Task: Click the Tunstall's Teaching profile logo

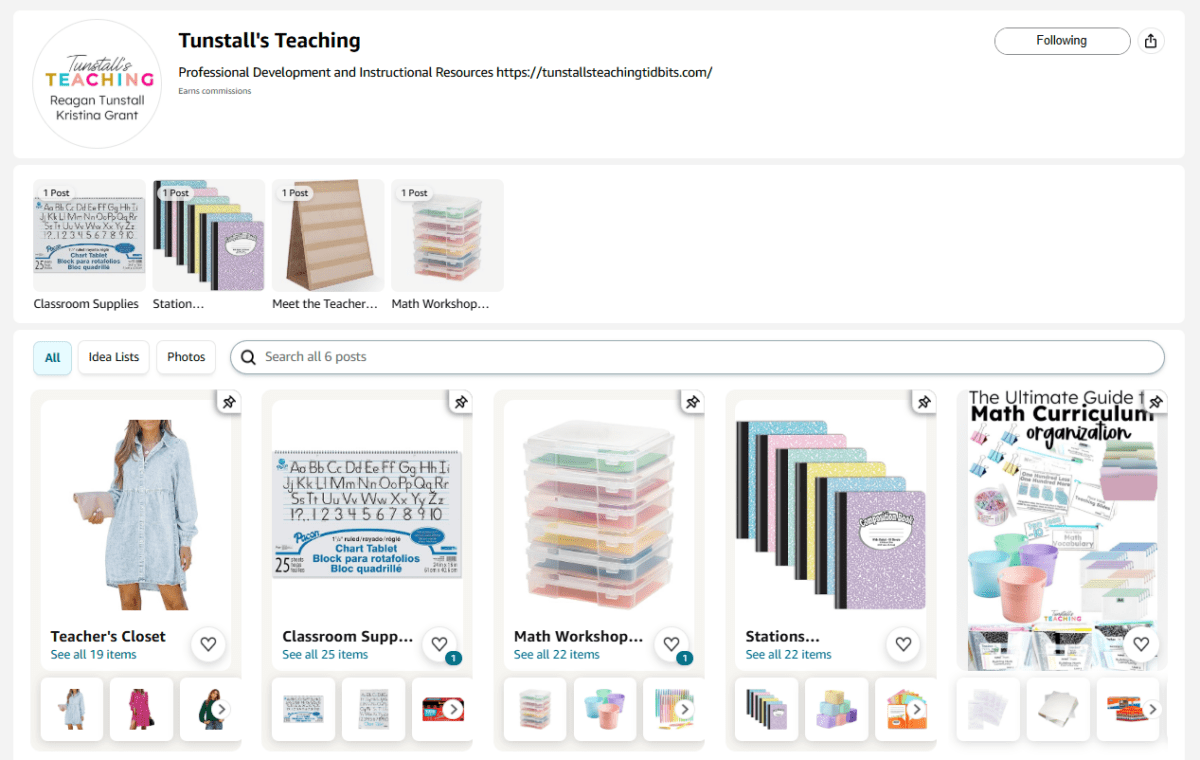Action: (98, 84)
